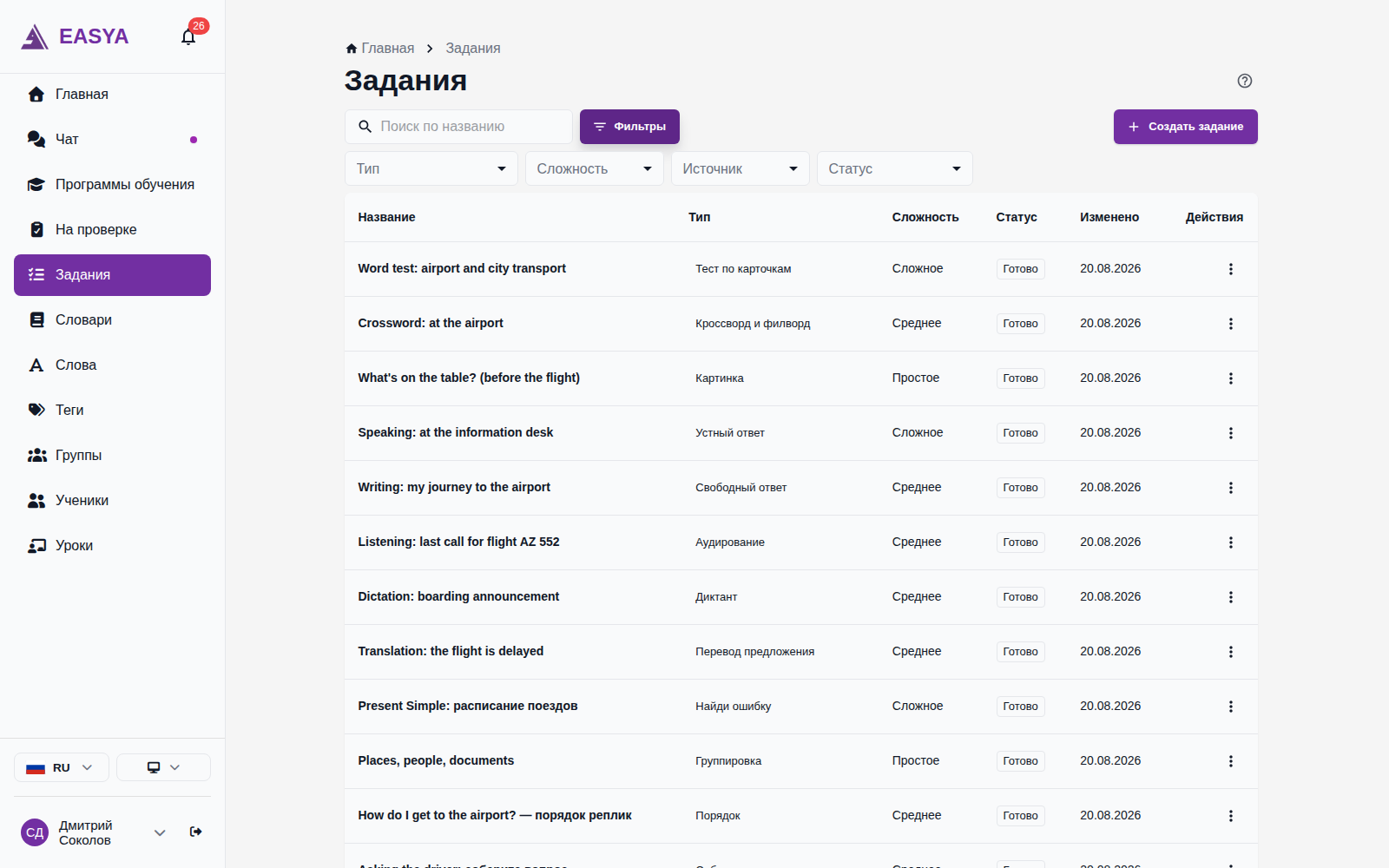The width and height of the screenshot is (1389, 868).
Task: Open actions menu for Writing: my journey row
Action: coord(1230,488)
